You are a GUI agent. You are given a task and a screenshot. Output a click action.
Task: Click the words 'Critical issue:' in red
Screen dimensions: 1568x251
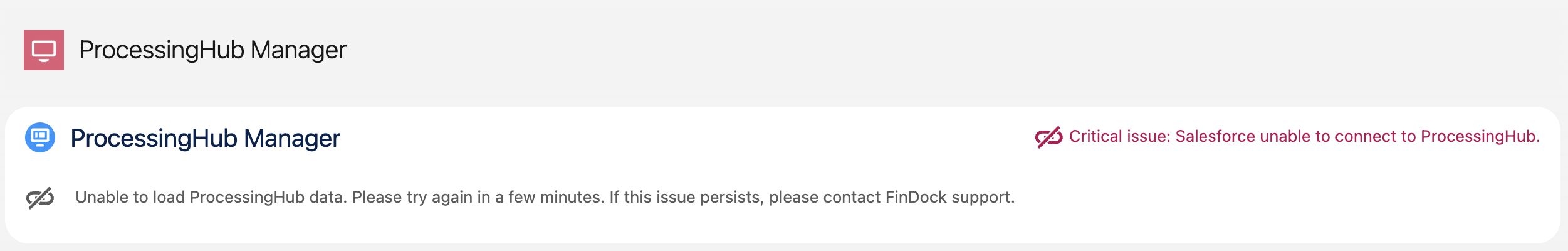(x=1119, y=137)
